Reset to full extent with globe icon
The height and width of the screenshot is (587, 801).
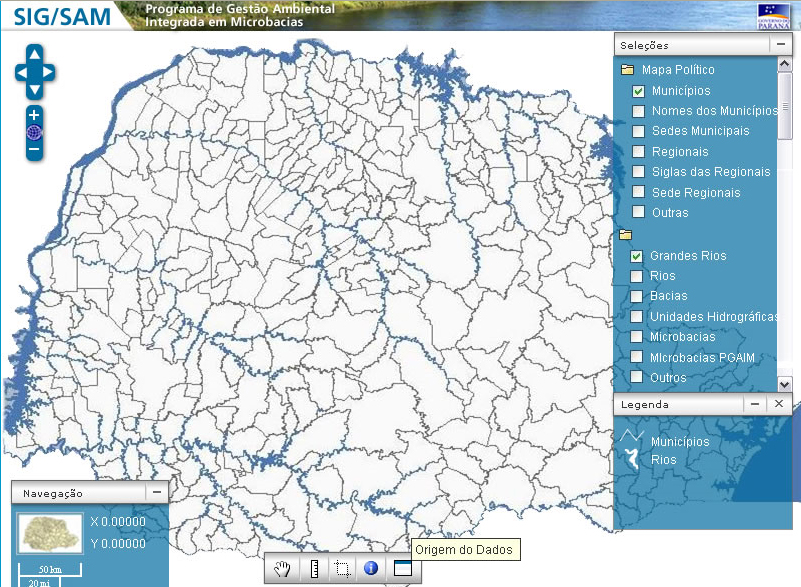[x=34, y=132]
